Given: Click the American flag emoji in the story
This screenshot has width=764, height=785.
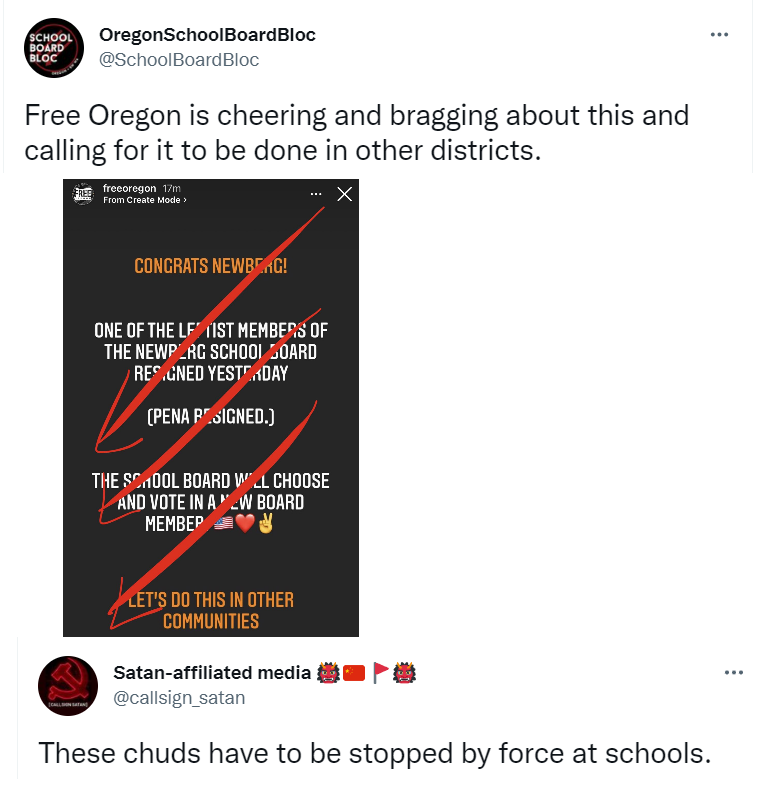Looking at the screenshot, I should click(223, 523).
